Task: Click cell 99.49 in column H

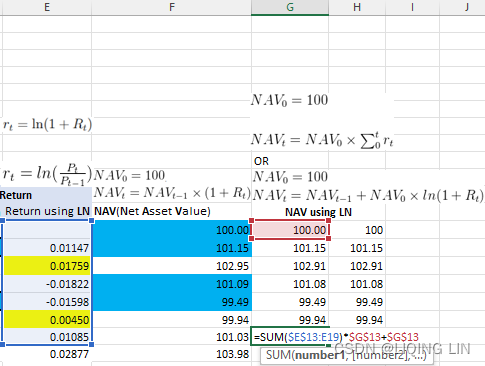Action: [357, 302]
